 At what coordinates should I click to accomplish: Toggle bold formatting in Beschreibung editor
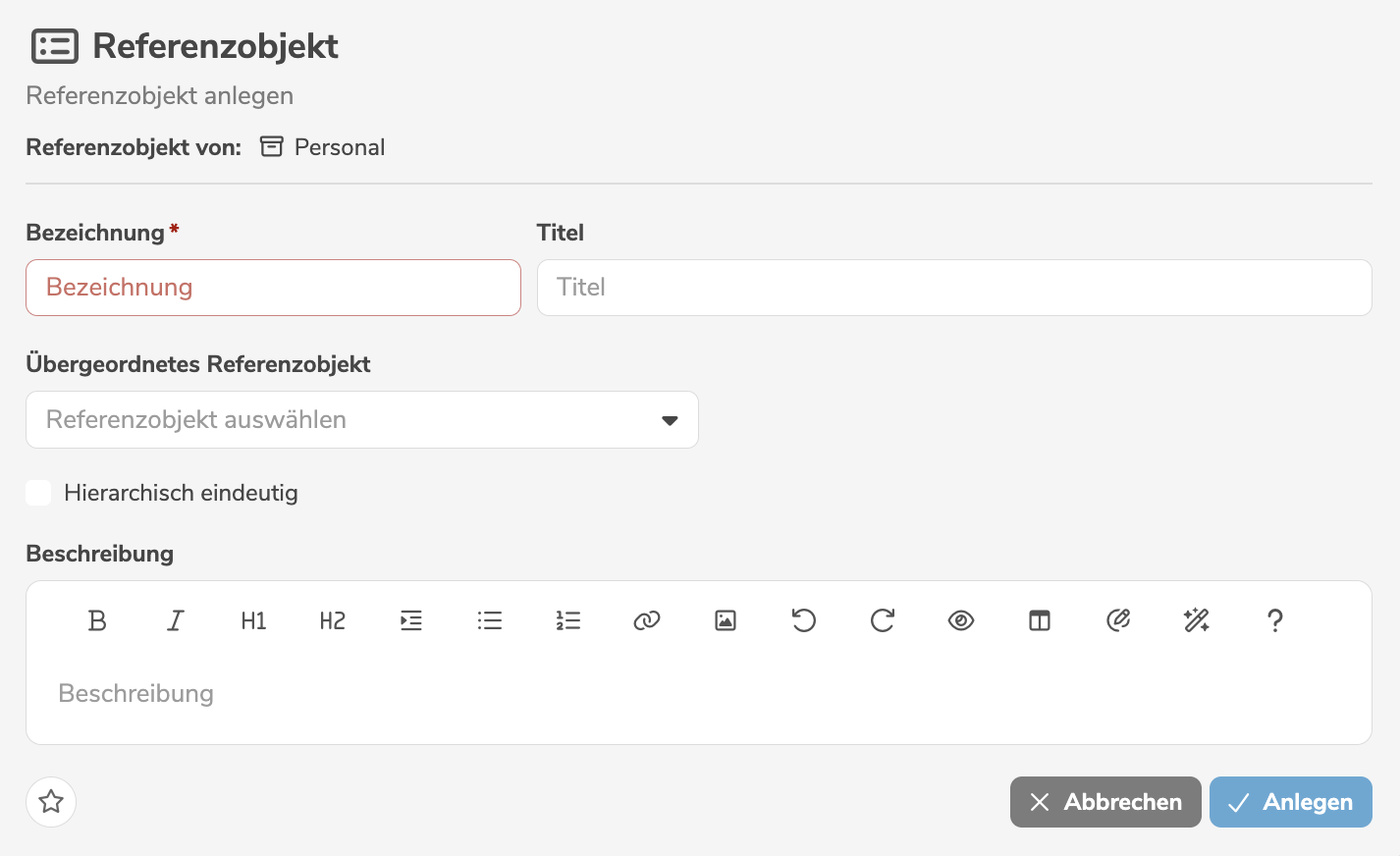click(x=97, y=620)
